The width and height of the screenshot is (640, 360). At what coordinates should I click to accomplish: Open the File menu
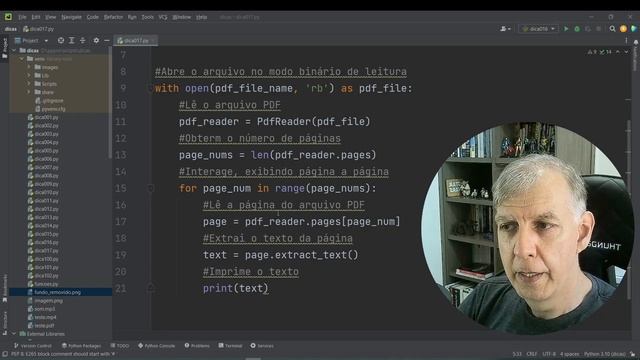[22, 17]
